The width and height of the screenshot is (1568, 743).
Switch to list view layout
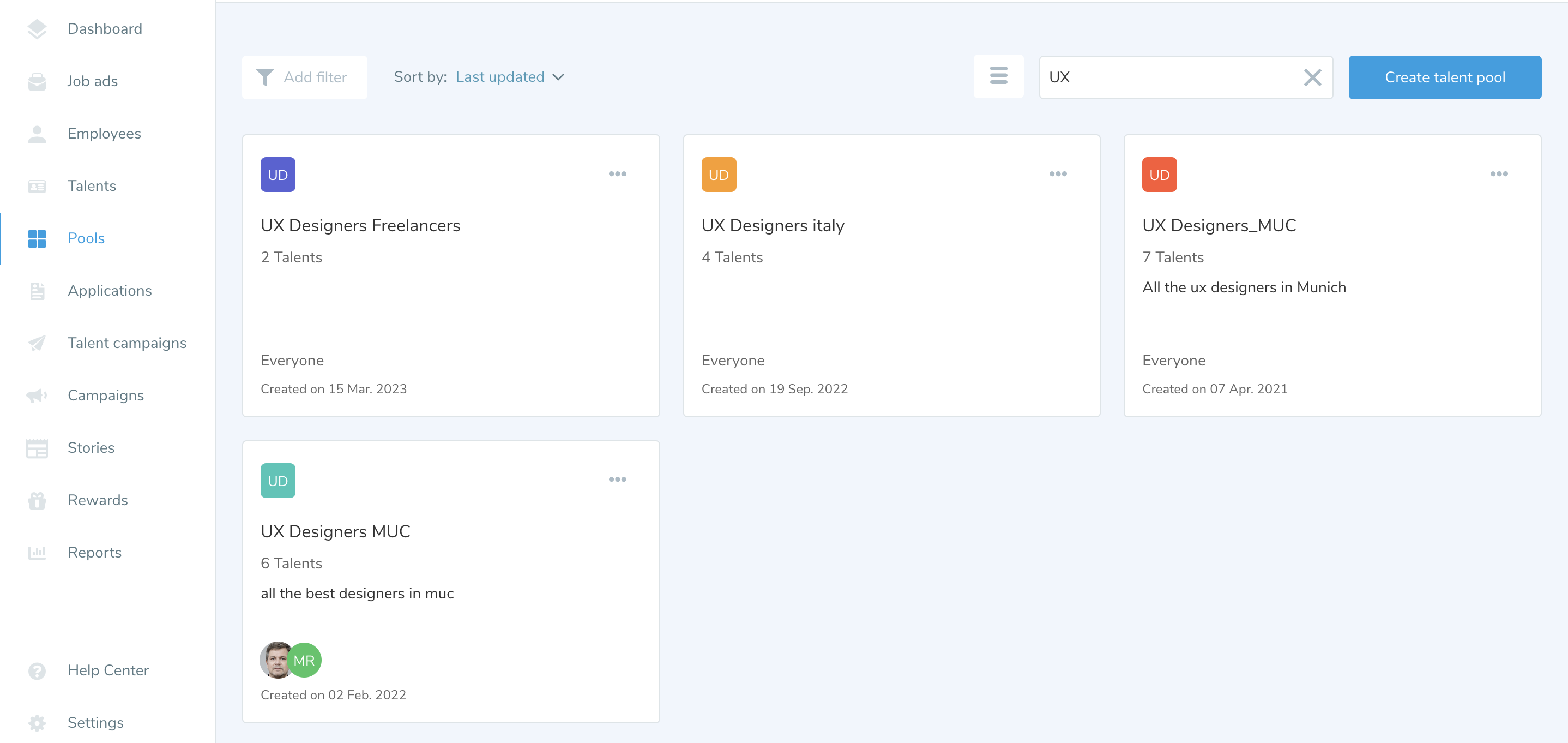[x=998, y=77]
